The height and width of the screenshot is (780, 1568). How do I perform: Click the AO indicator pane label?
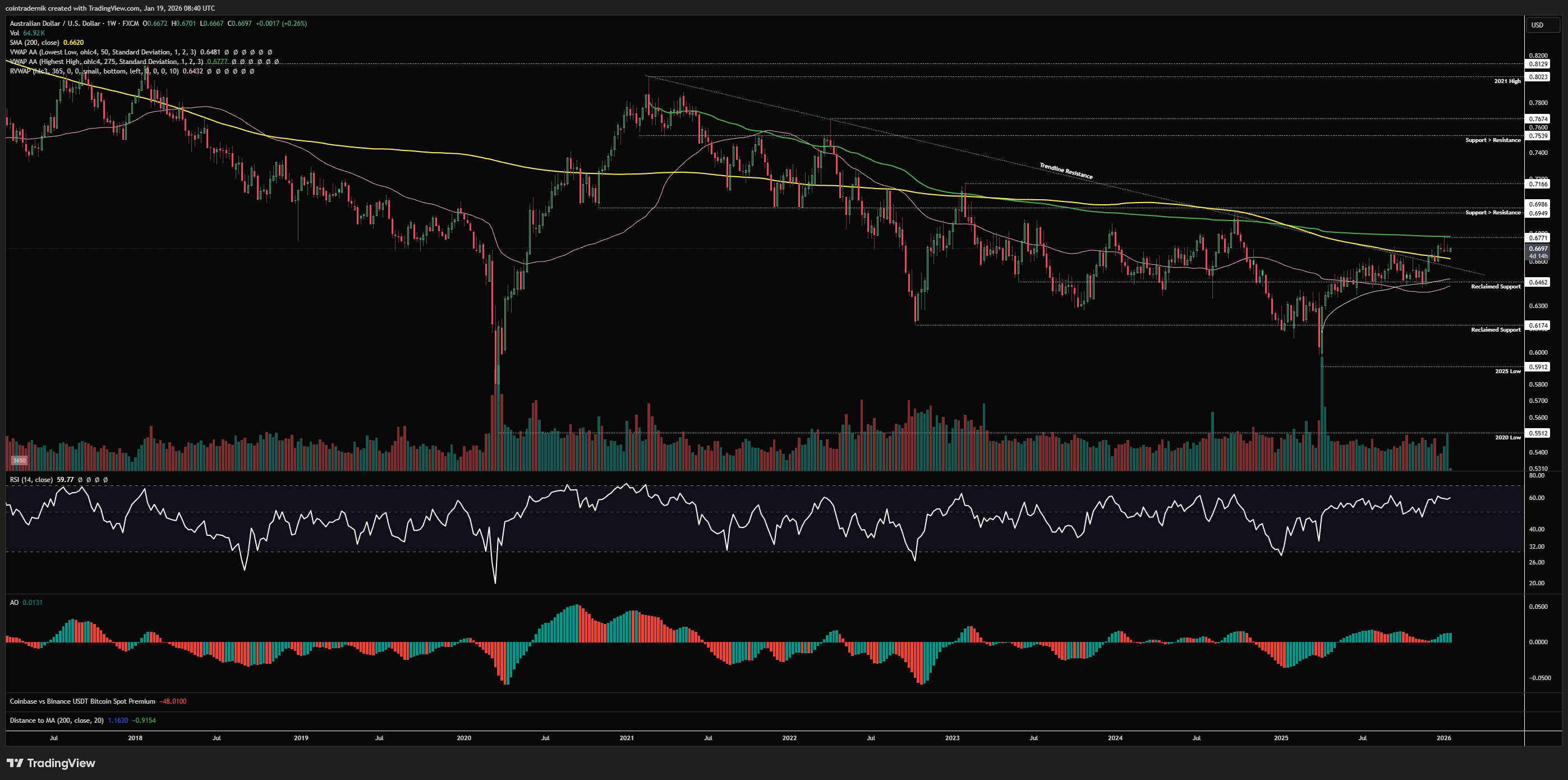coord(14,602)
